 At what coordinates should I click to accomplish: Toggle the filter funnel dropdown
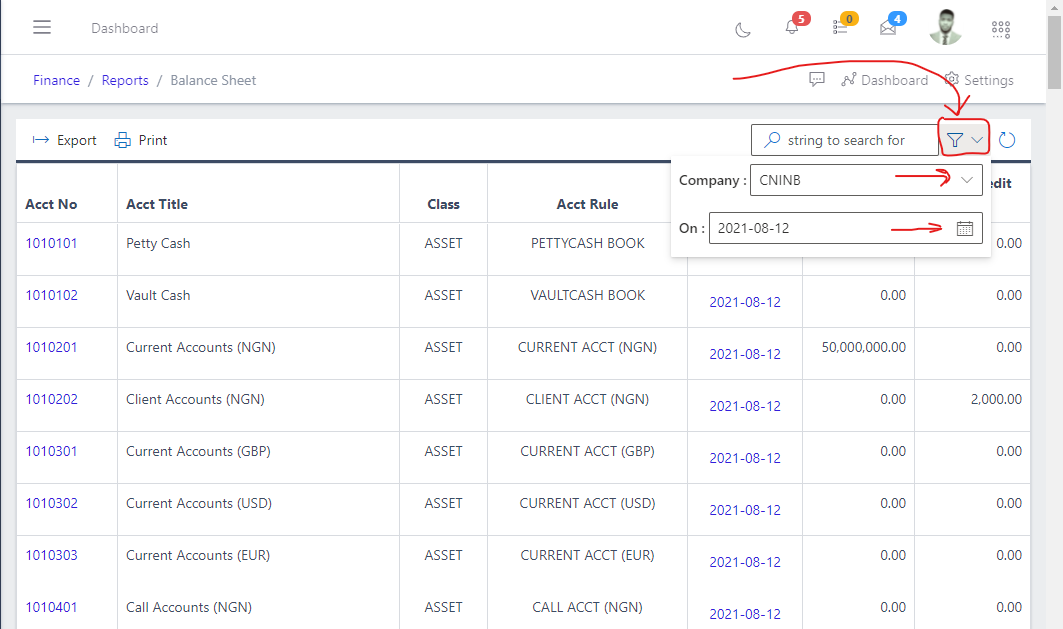click(x=964, y=140)
